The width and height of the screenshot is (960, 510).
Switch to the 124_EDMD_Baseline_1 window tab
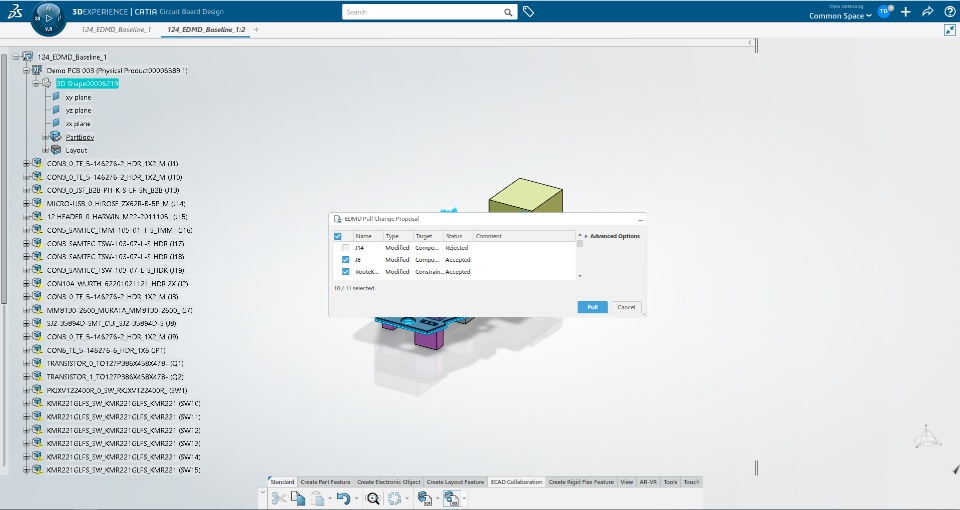116,29
